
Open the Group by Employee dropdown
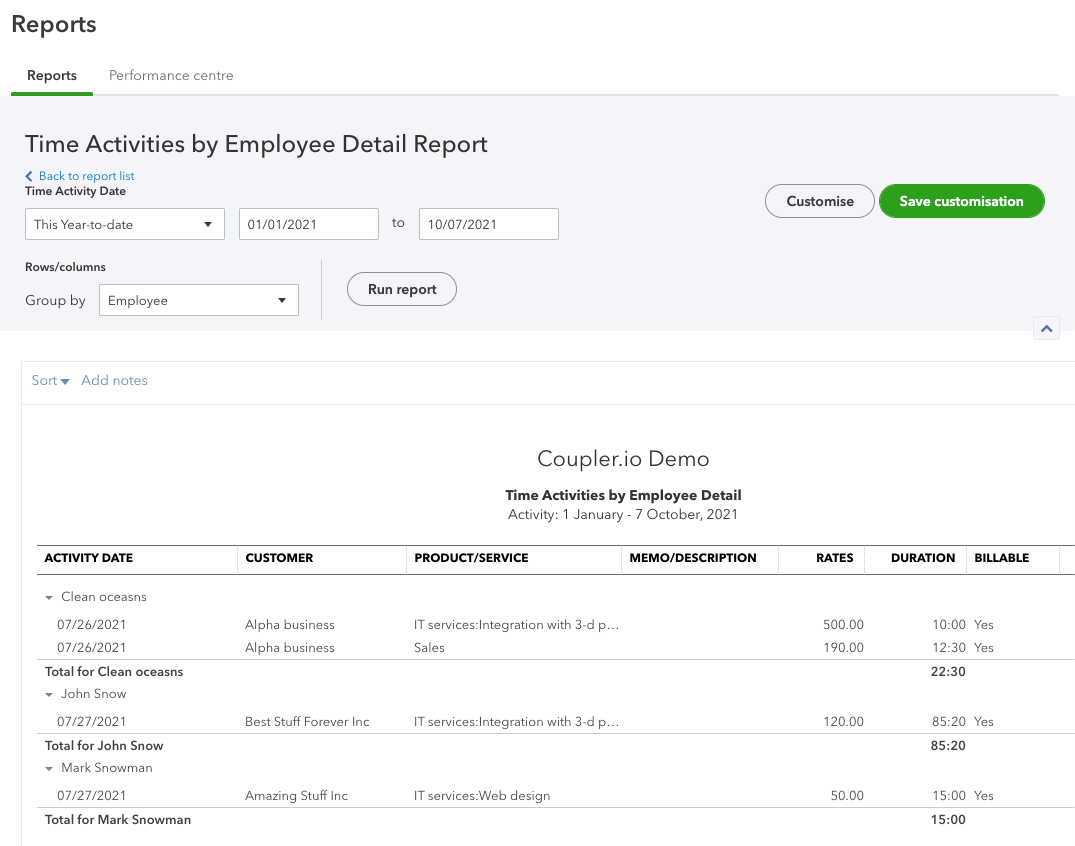(x=198, y=299)
